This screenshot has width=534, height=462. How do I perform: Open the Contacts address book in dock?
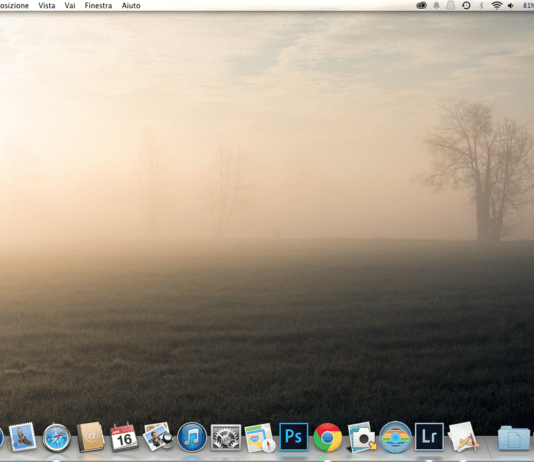click(x=90, y=437)
